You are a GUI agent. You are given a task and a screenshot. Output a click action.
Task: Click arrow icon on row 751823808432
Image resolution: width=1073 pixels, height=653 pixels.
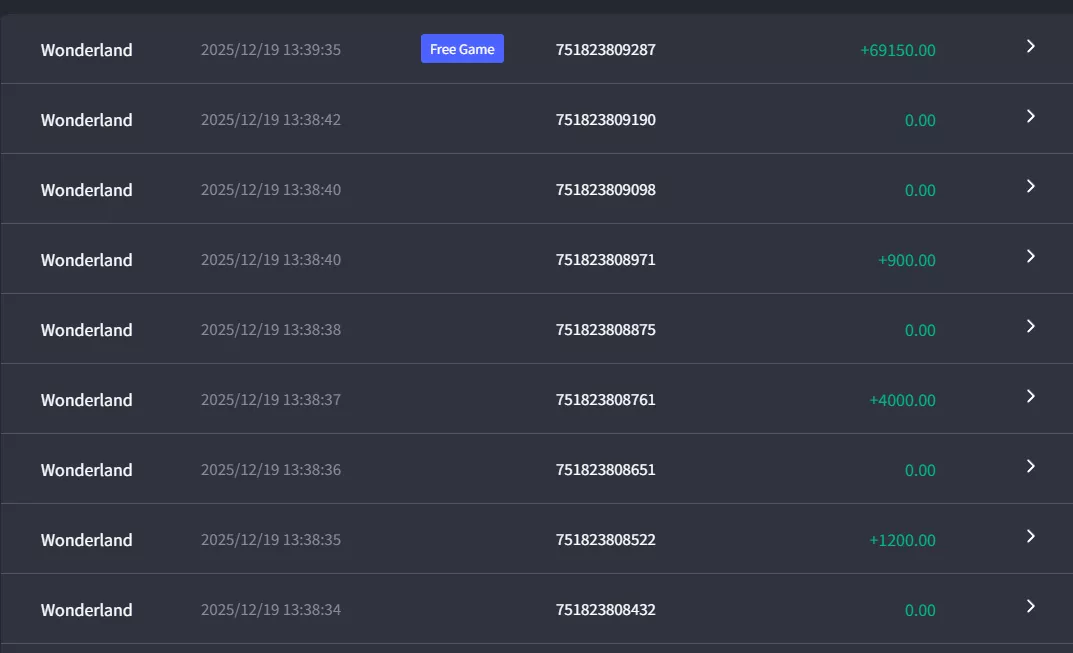tap(1031, 606)
